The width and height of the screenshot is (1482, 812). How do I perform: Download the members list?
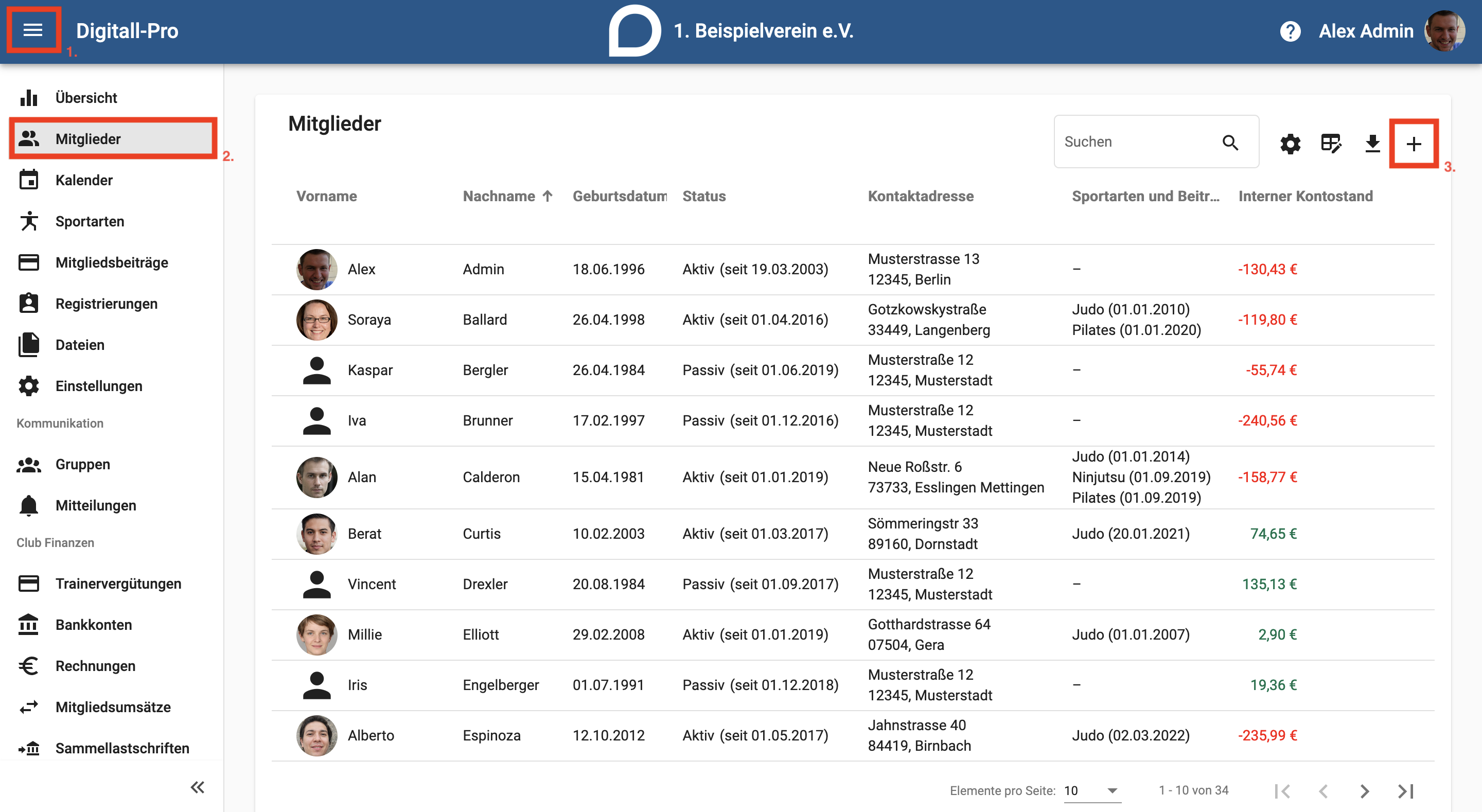[1372, 143]
